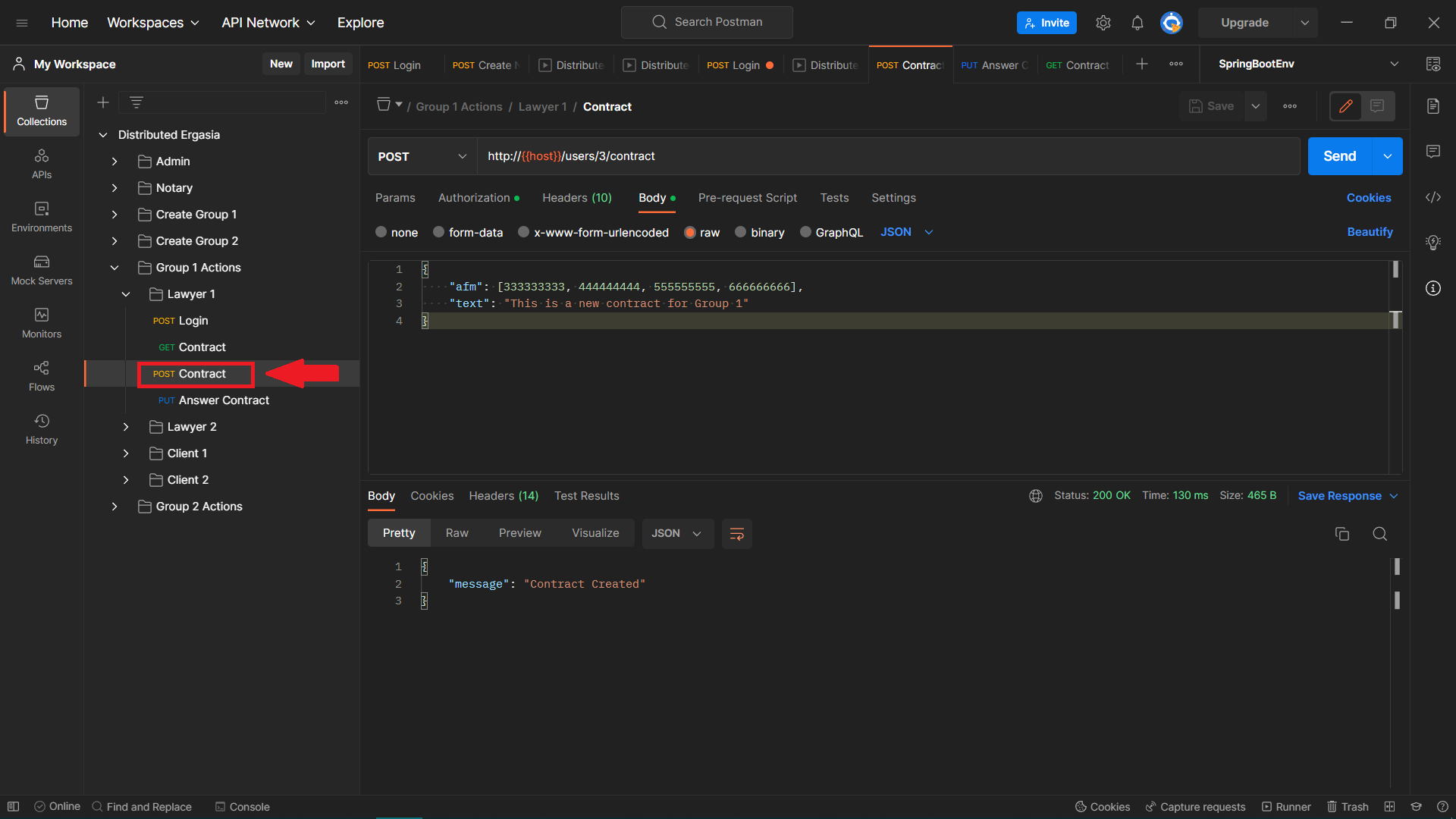Image resolution: width=1456 pixels, height=819 pixels.
Task: Toggle line wrap in the response viewer
Action: pos(737,534)
